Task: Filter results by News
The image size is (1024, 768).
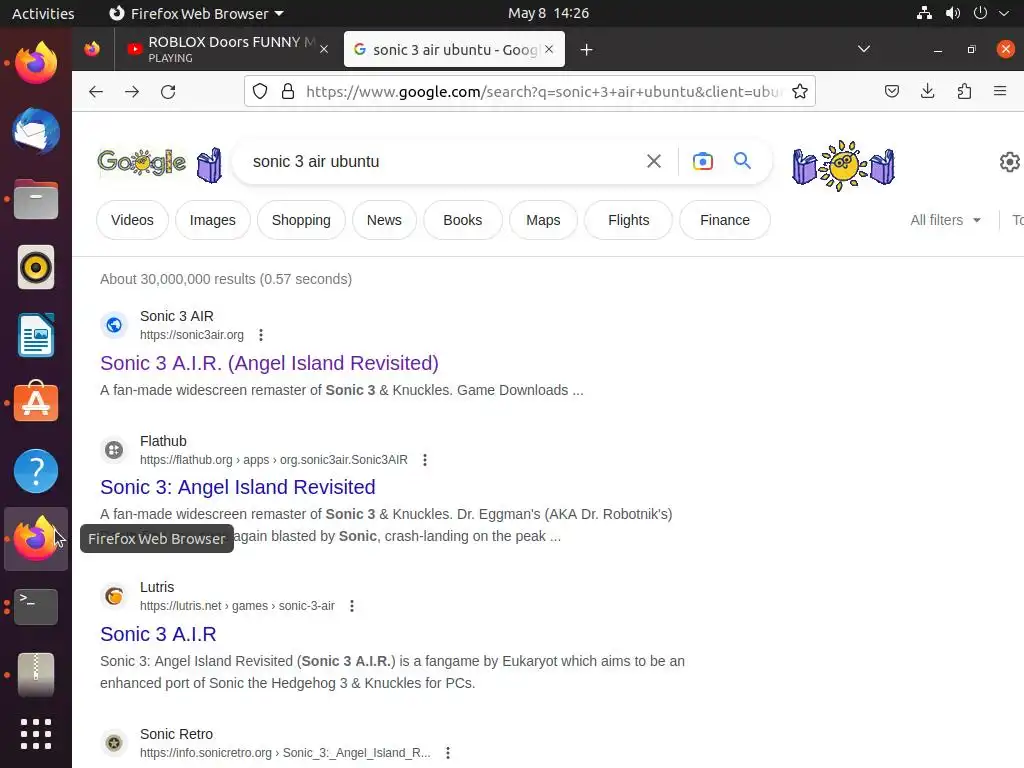Action: [x=384, y=220]
